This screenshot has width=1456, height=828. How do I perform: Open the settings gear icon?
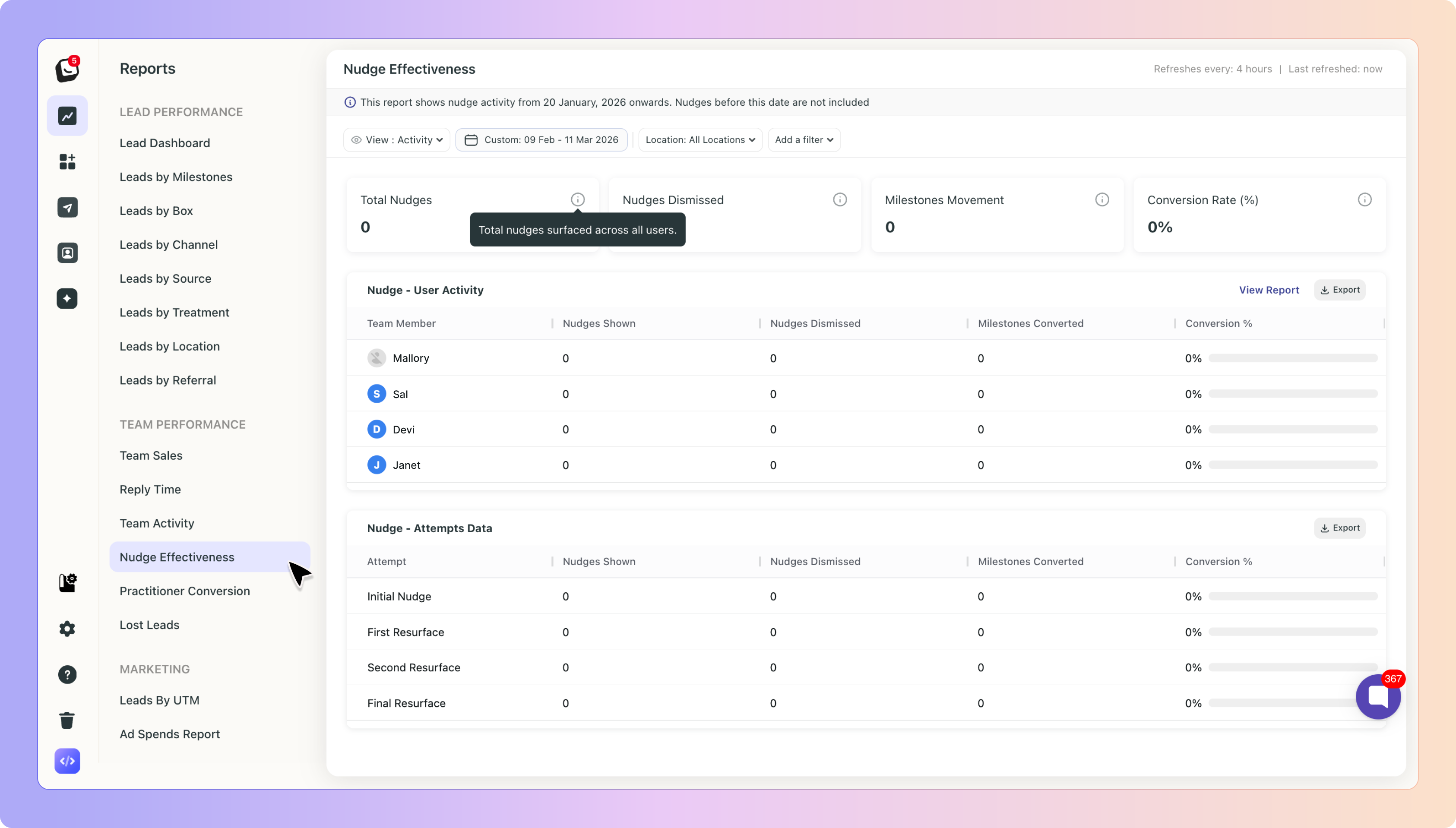click(x=67, y=629)
